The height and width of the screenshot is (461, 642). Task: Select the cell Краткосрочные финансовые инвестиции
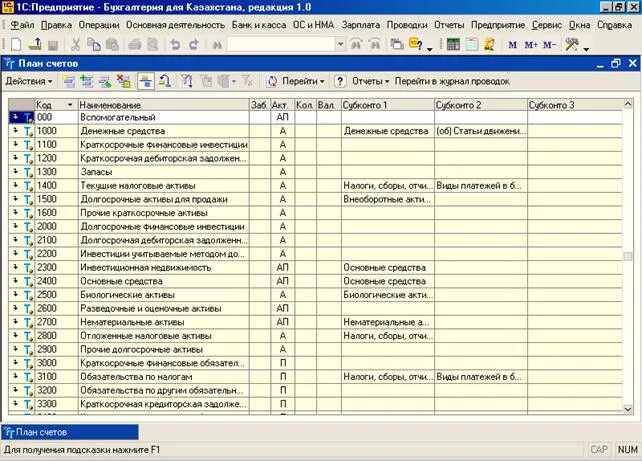point(163,145)
